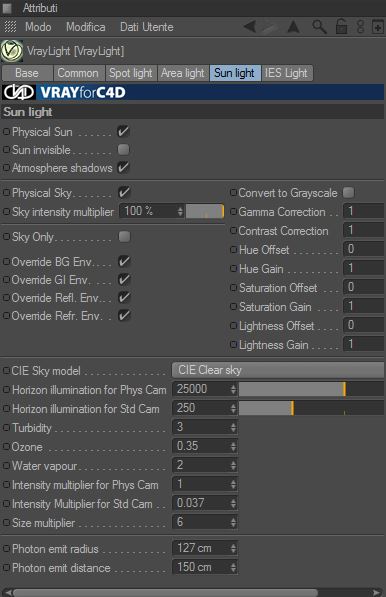Click the VrayLight object icon
Screen dimensions: 386x597
coord(11,51)
